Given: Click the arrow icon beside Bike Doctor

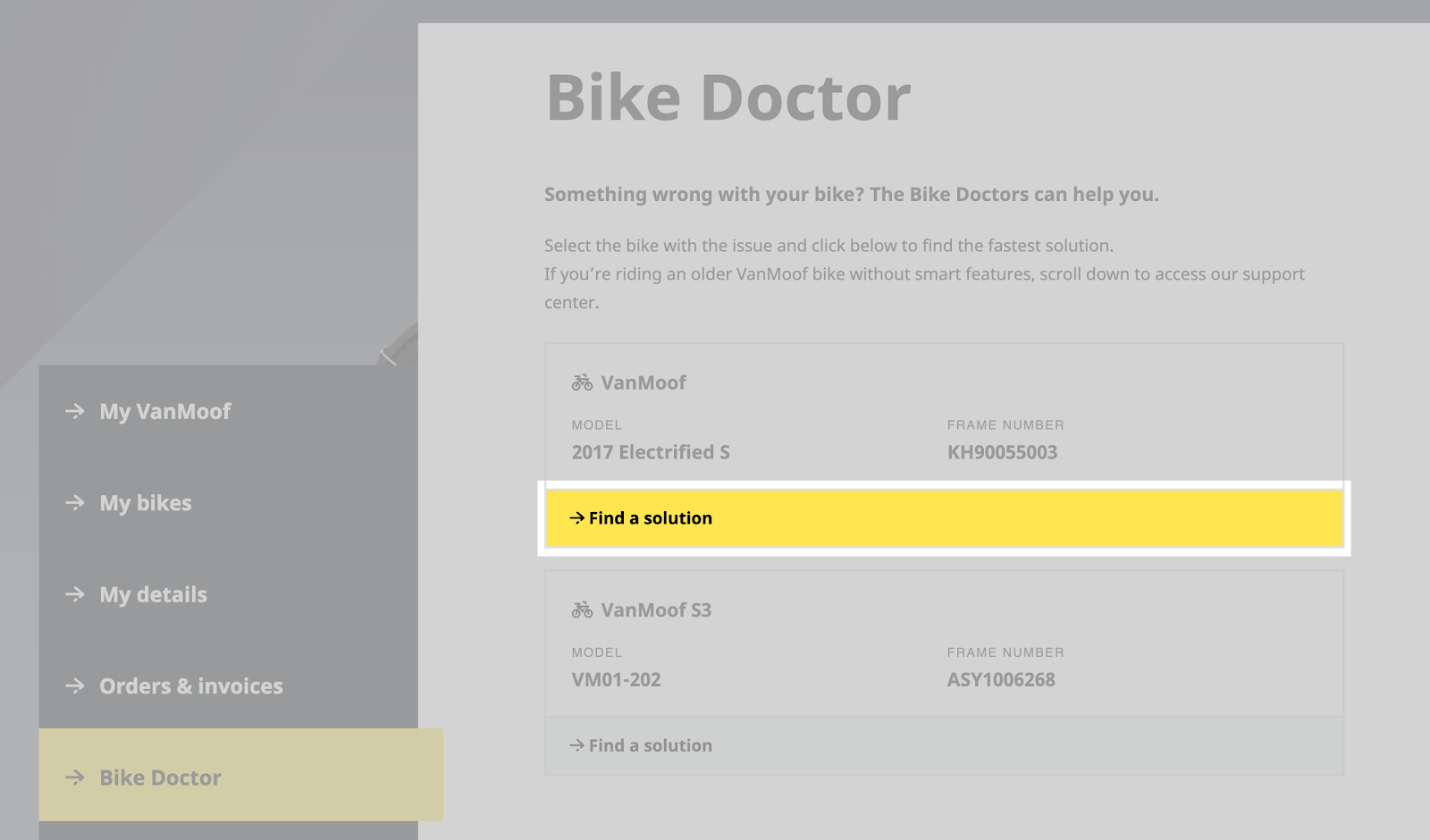Looking at the screenshot, I should coord(75,777).
